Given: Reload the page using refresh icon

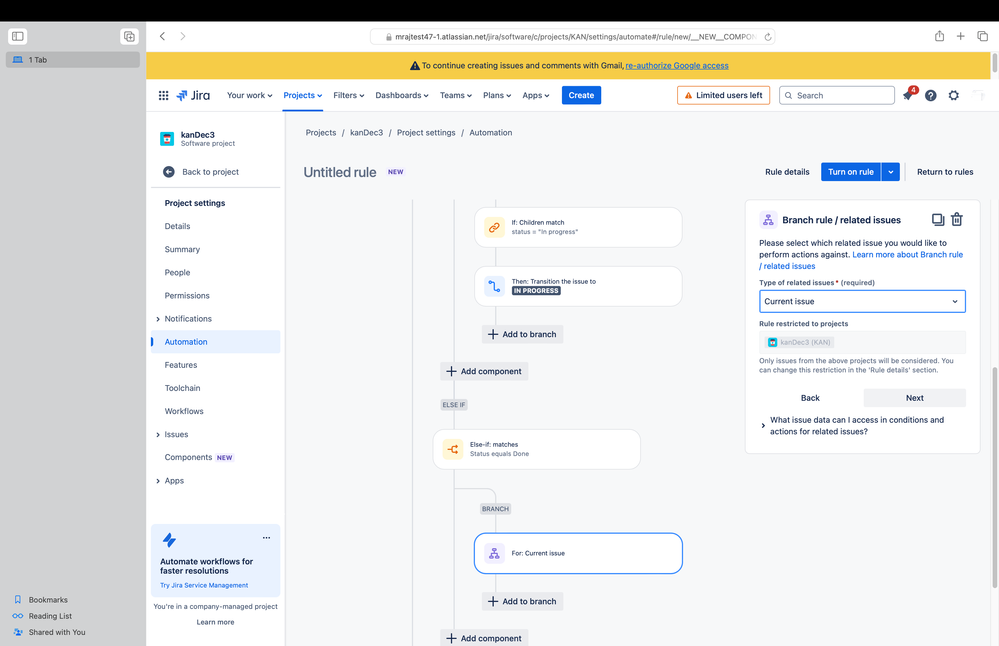Looking at the screenshot, I should pyautogui.click(x=768, y=37).
